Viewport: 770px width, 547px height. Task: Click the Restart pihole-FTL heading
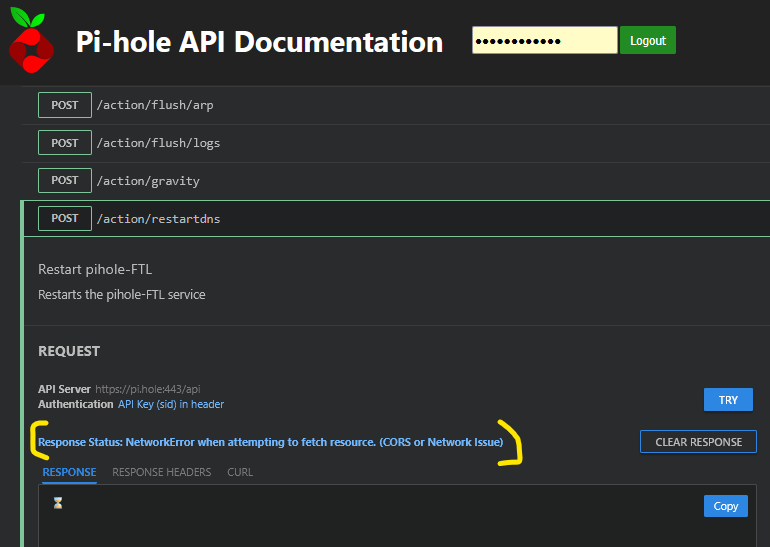pyautogui.click(x=95, y=270)
